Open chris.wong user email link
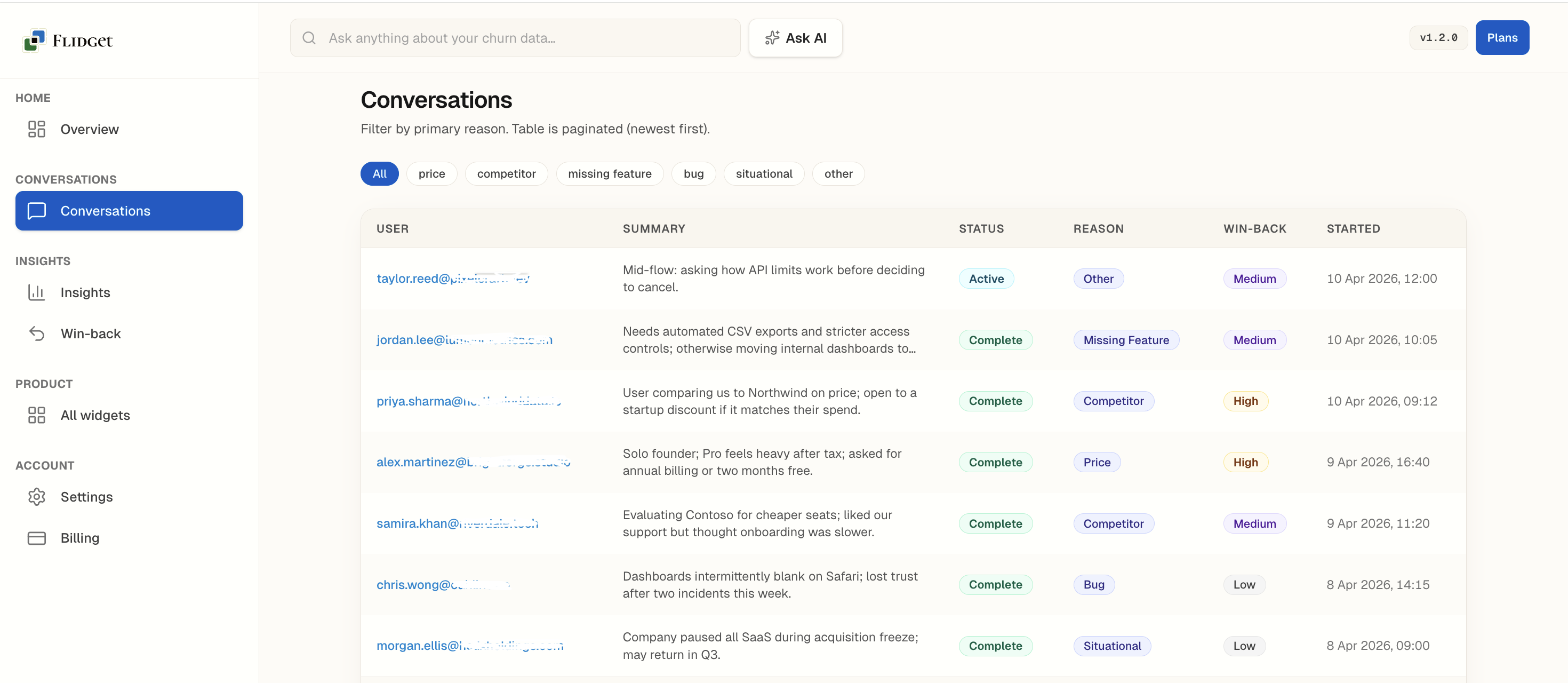 click(x=443, y=584)
